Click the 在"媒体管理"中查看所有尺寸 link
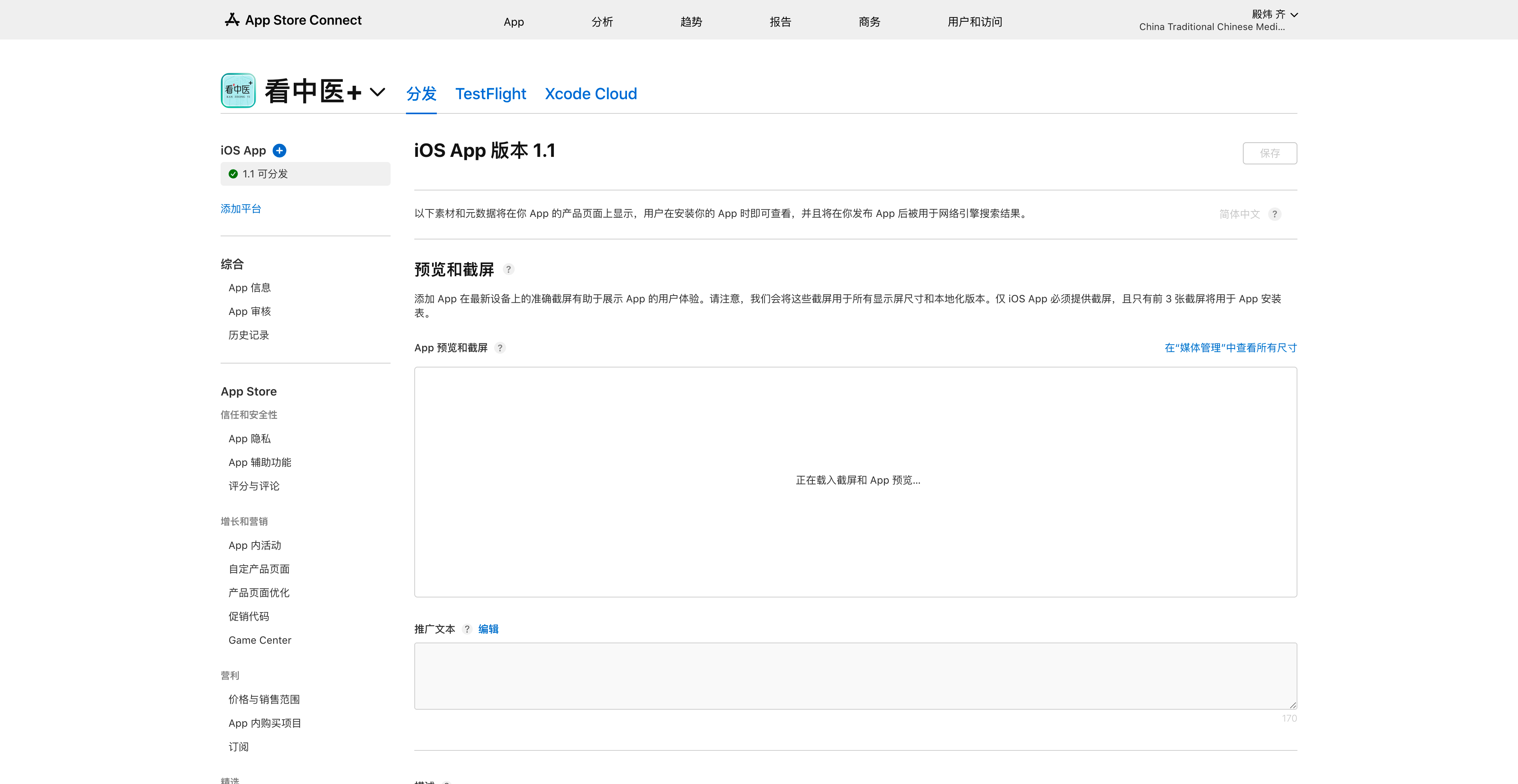The image size is (1518, 784). [1231, 348]
